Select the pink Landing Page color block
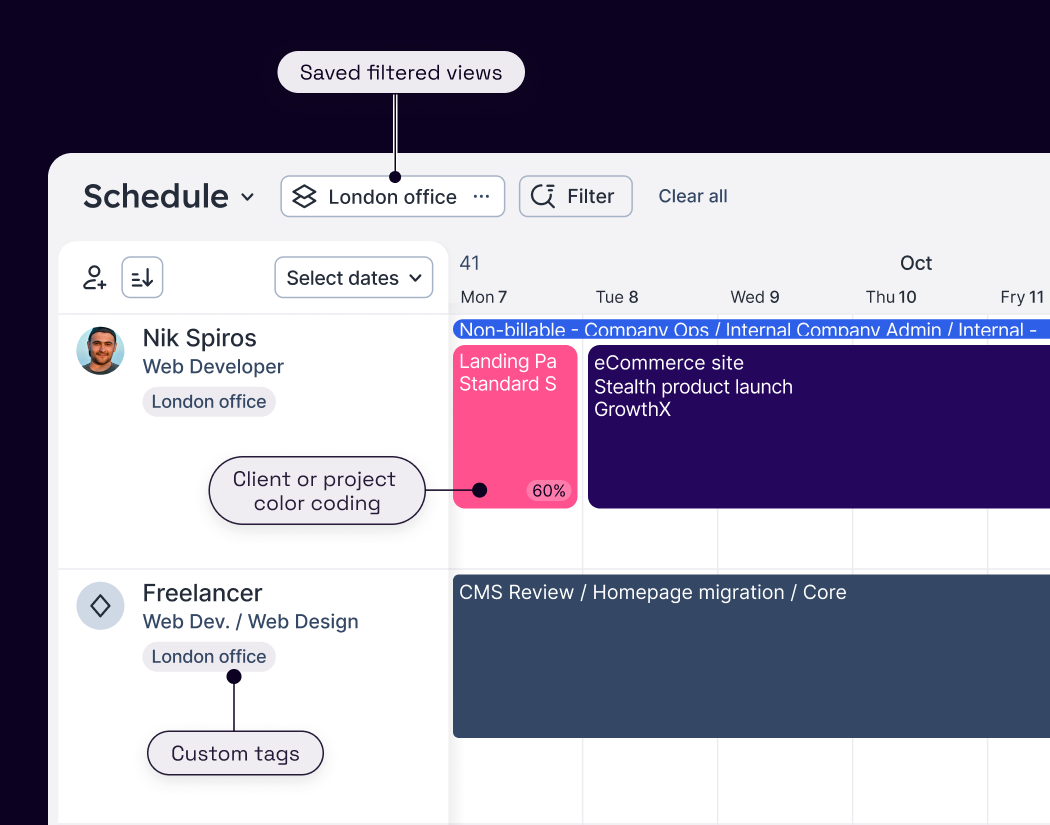 coord(515,427)
